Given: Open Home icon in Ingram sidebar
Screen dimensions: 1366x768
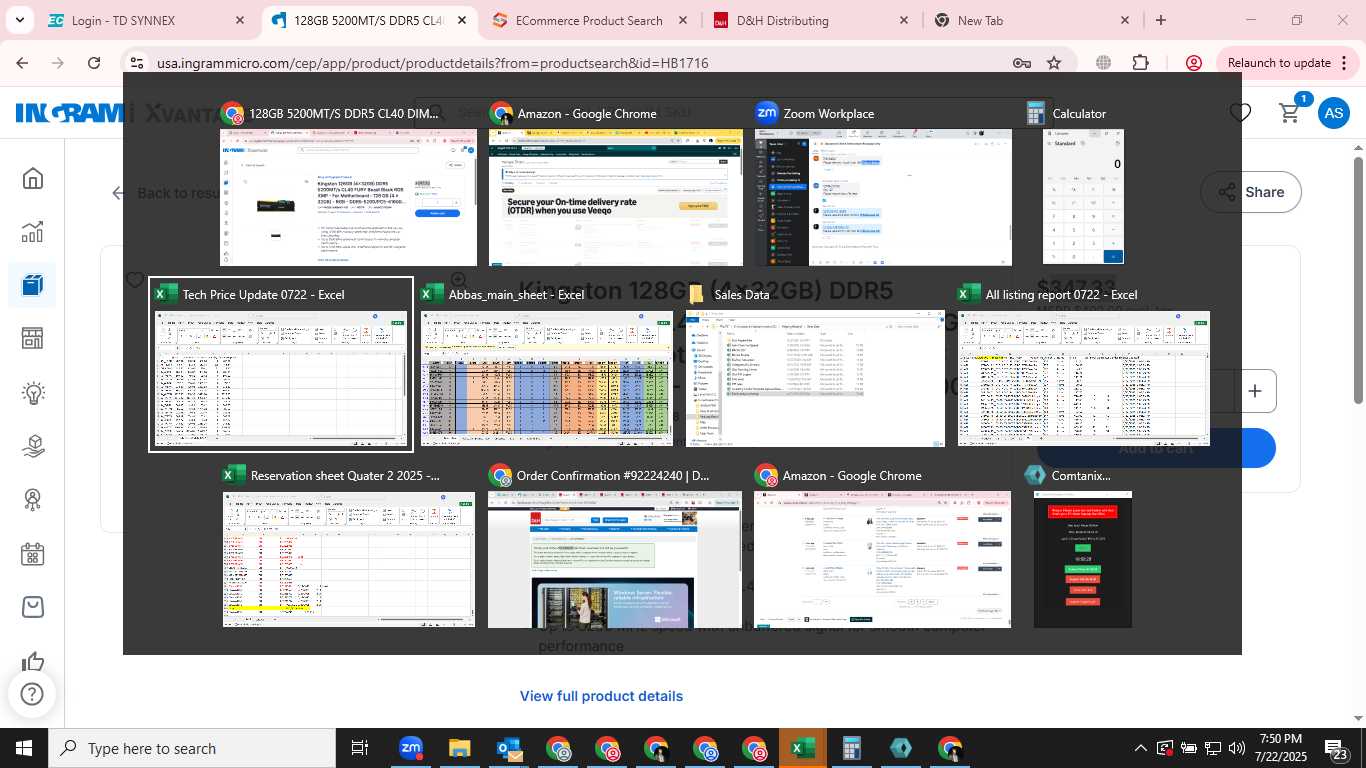Looking at the screenshot, I should pos(33,179).
